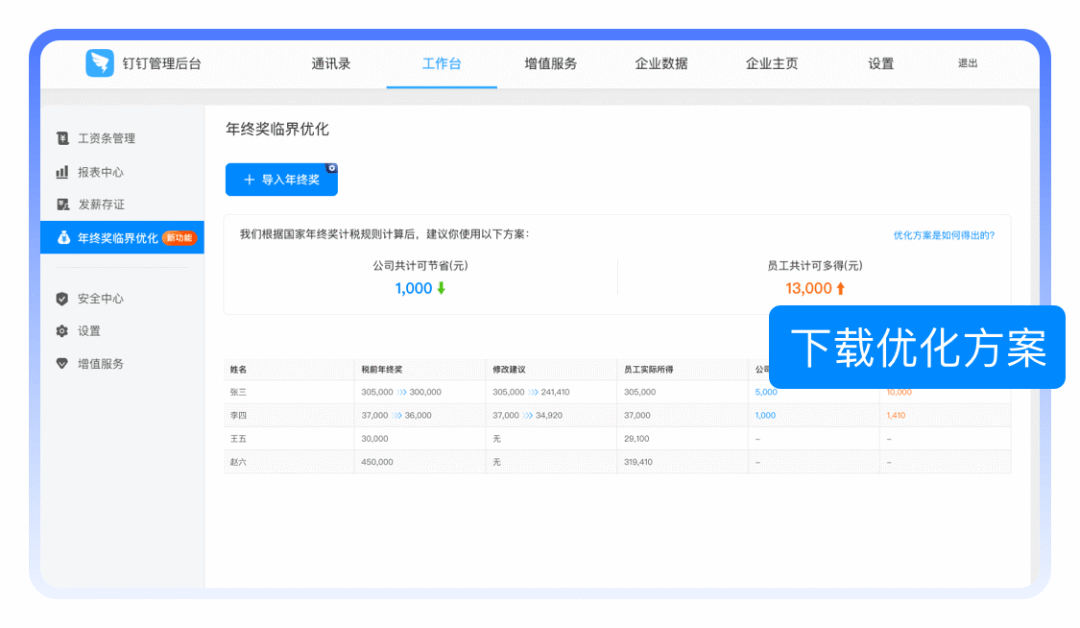The width and height of the screenshot is (1080, 628).
Task: Click the DingTalk logo icon
Action: tap(100, 63)
